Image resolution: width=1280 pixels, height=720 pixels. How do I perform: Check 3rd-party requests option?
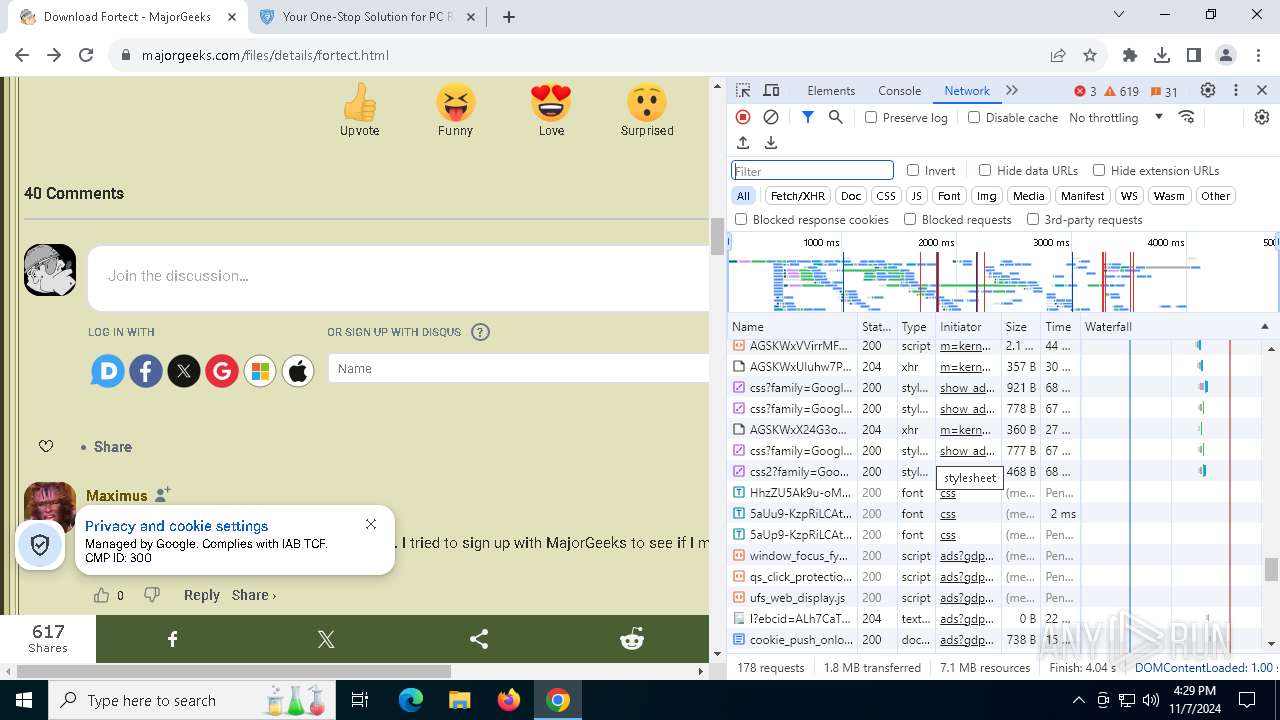pos(1033,219)
